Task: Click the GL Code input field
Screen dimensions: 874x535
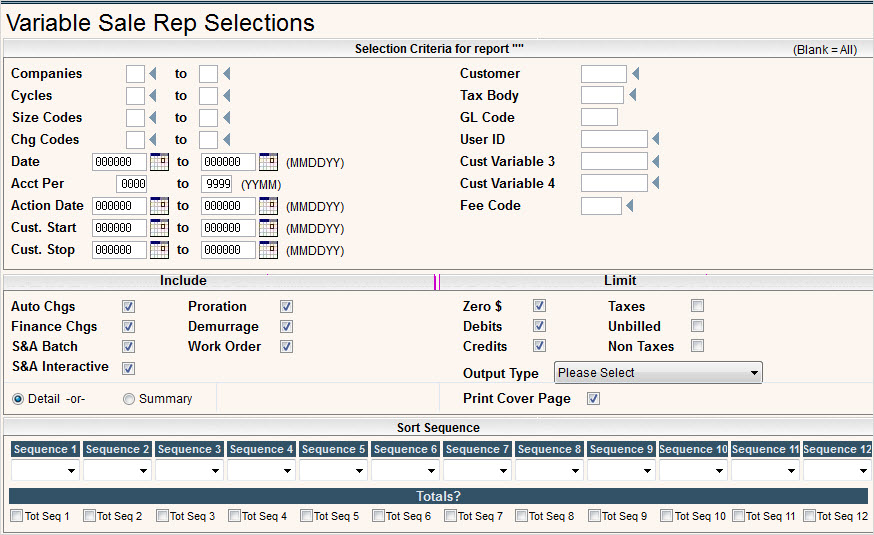Action: [x=599, y=117]
